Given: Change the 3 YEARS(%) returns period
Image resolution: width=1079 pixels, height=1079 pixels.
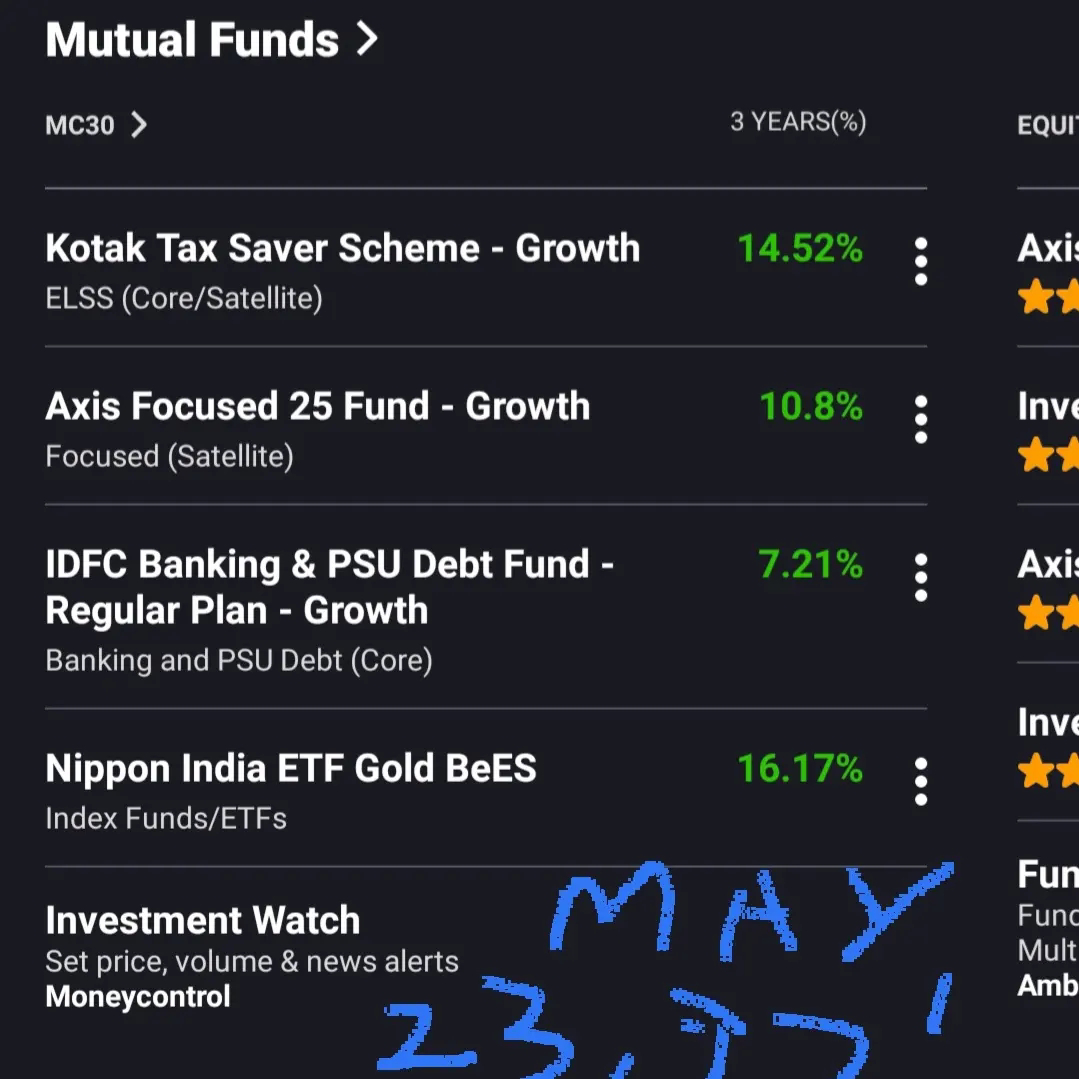Looking at the screenshot, I should click(798, 122).
